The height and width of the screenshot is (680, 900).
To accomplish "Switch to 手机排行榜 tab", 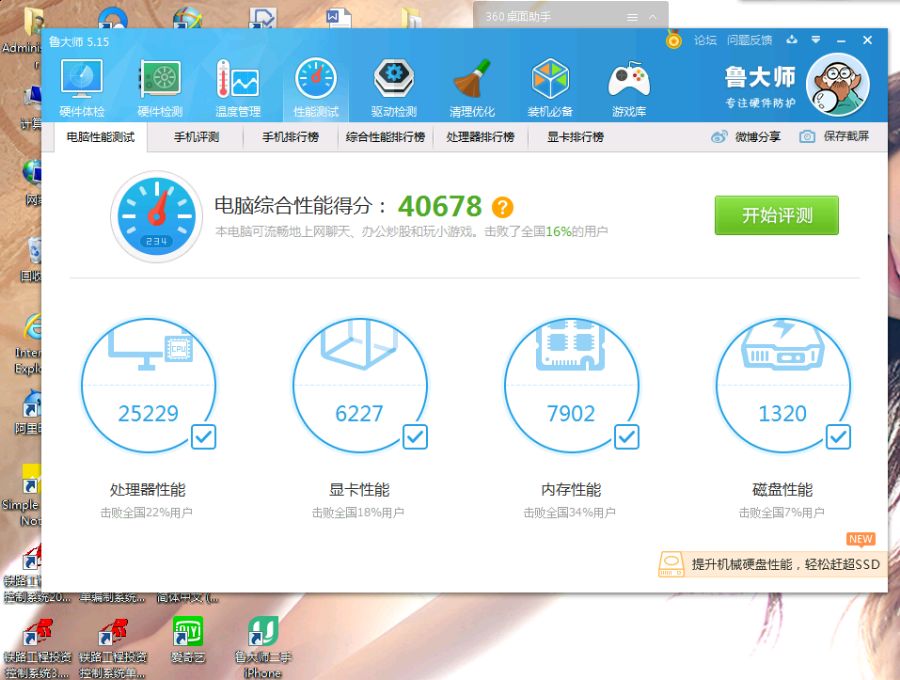I will (x=290, y=137).
